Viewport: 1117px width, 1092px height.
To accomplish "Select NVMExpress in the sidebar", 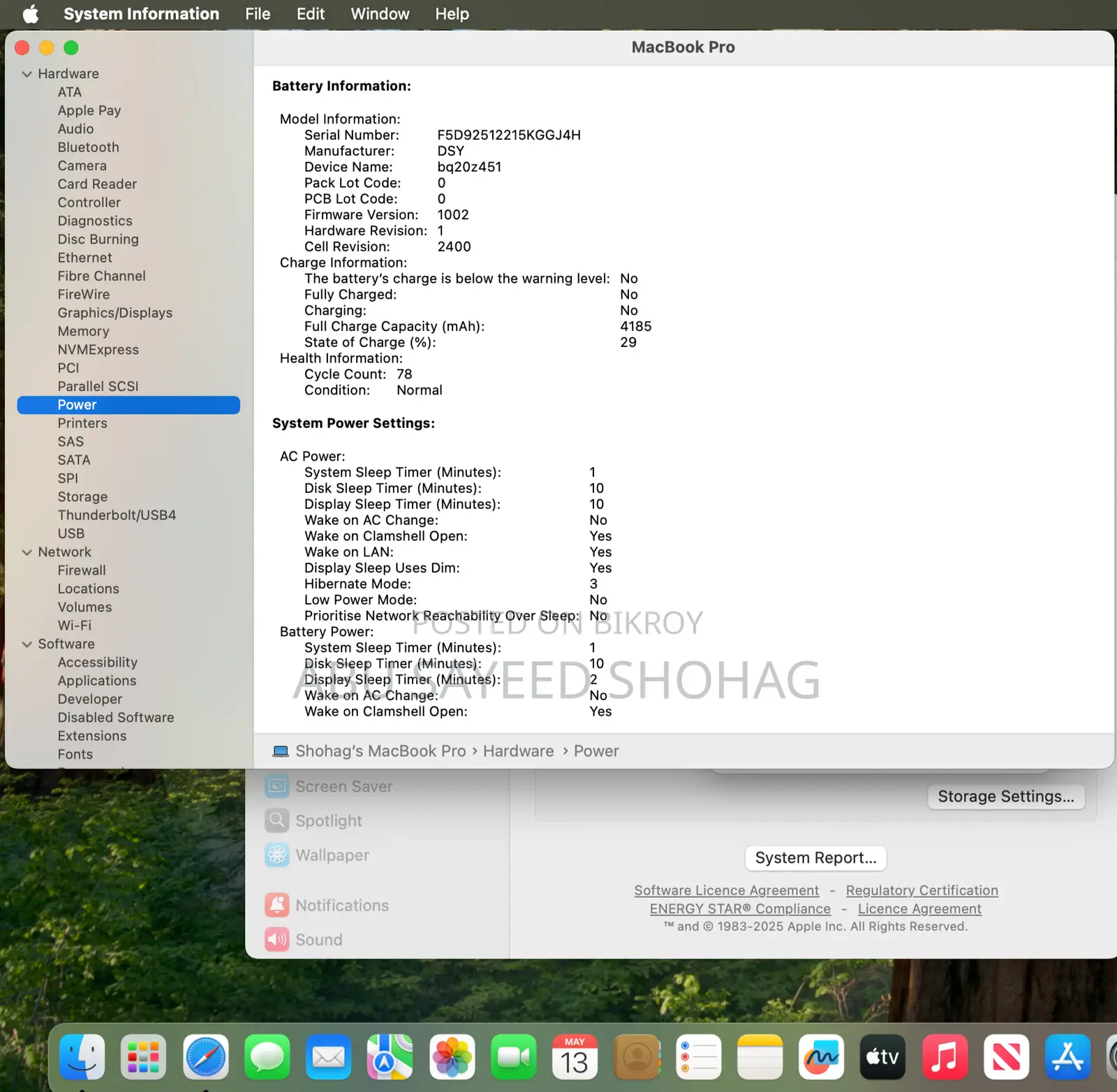I will coord(98,350).
